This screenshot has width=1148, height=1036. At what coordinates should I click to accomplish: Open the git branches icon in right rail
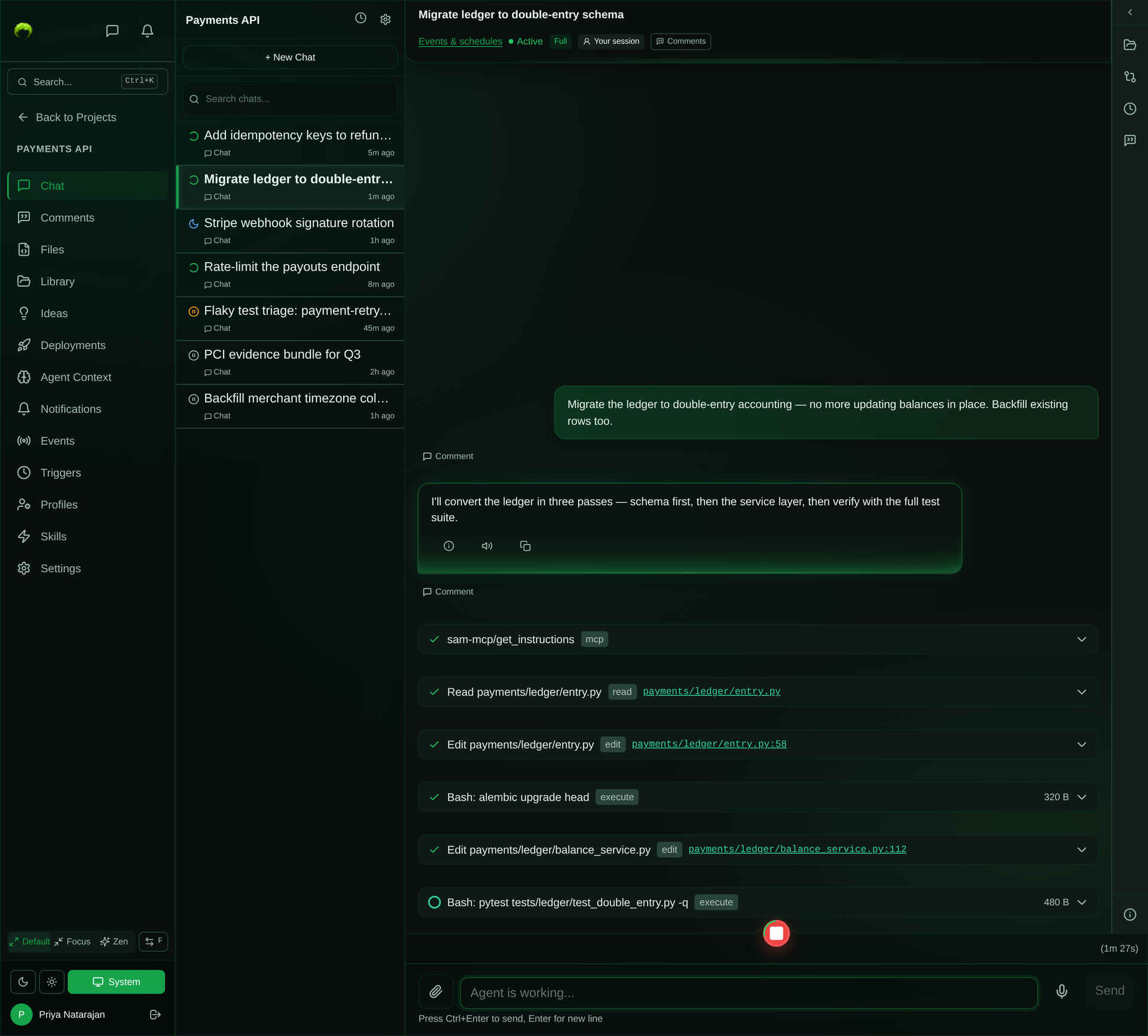click(x=1129, y=77)
